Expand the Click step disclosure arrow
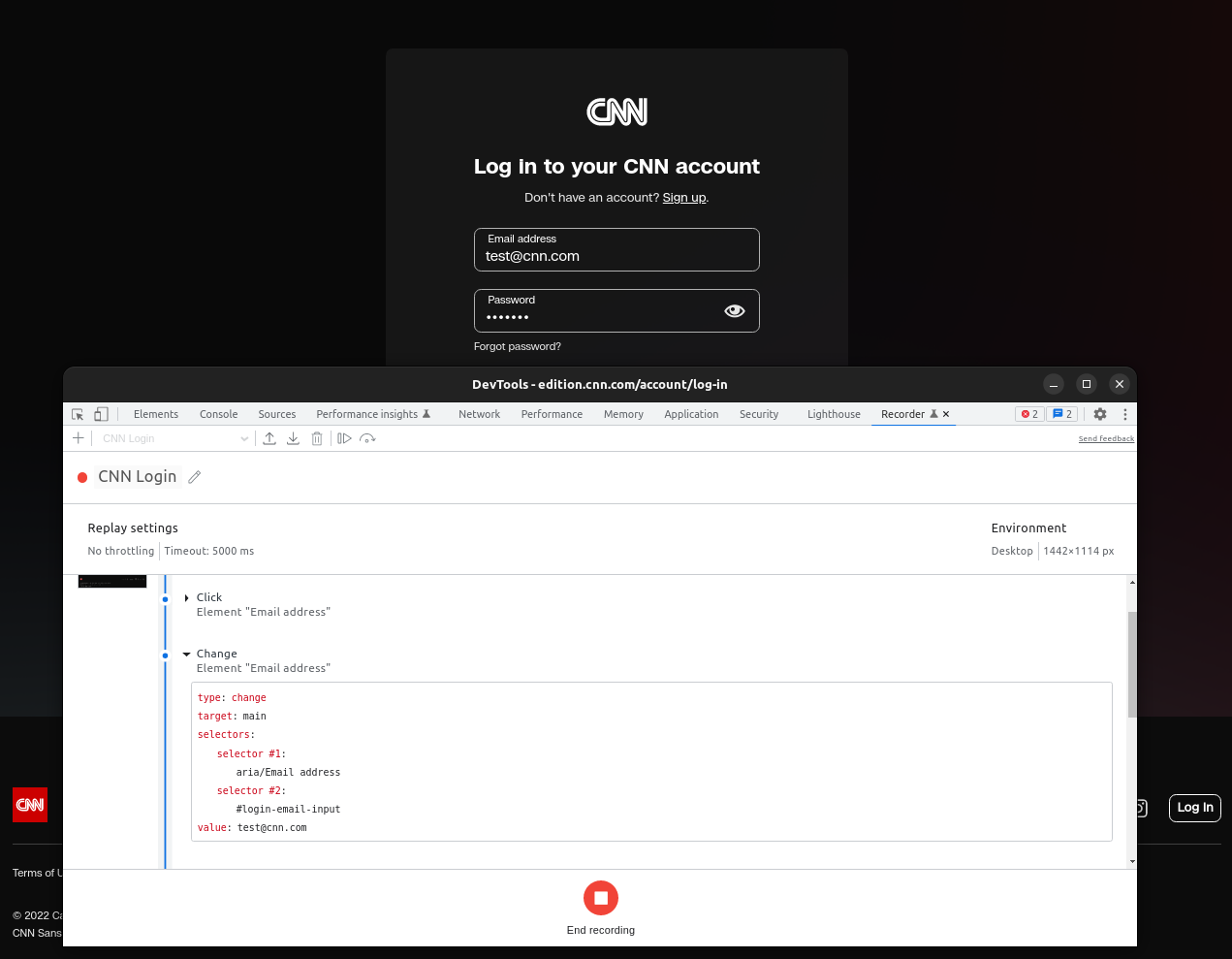Viewport: 1232px width, 959px height. pyautogui.click(x=186, y=598)
